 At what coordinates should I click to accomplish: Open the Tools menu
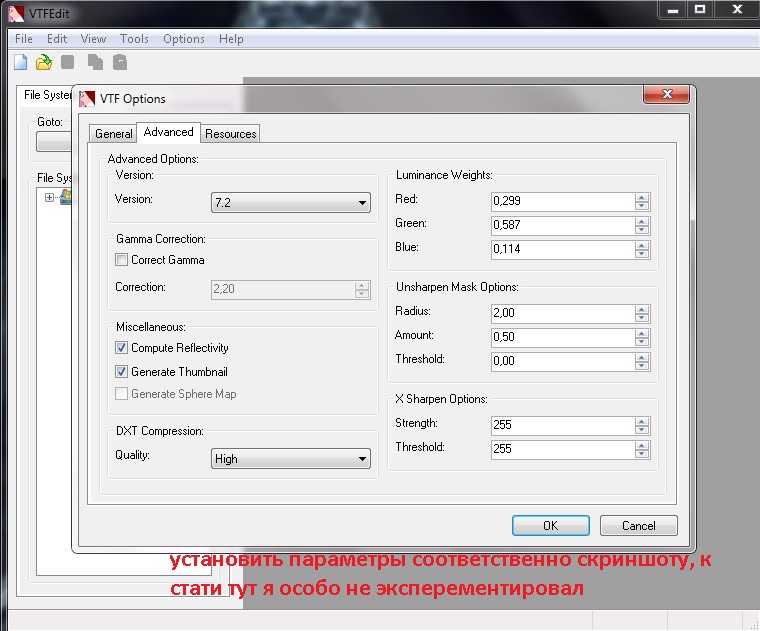tap(134, 39)
